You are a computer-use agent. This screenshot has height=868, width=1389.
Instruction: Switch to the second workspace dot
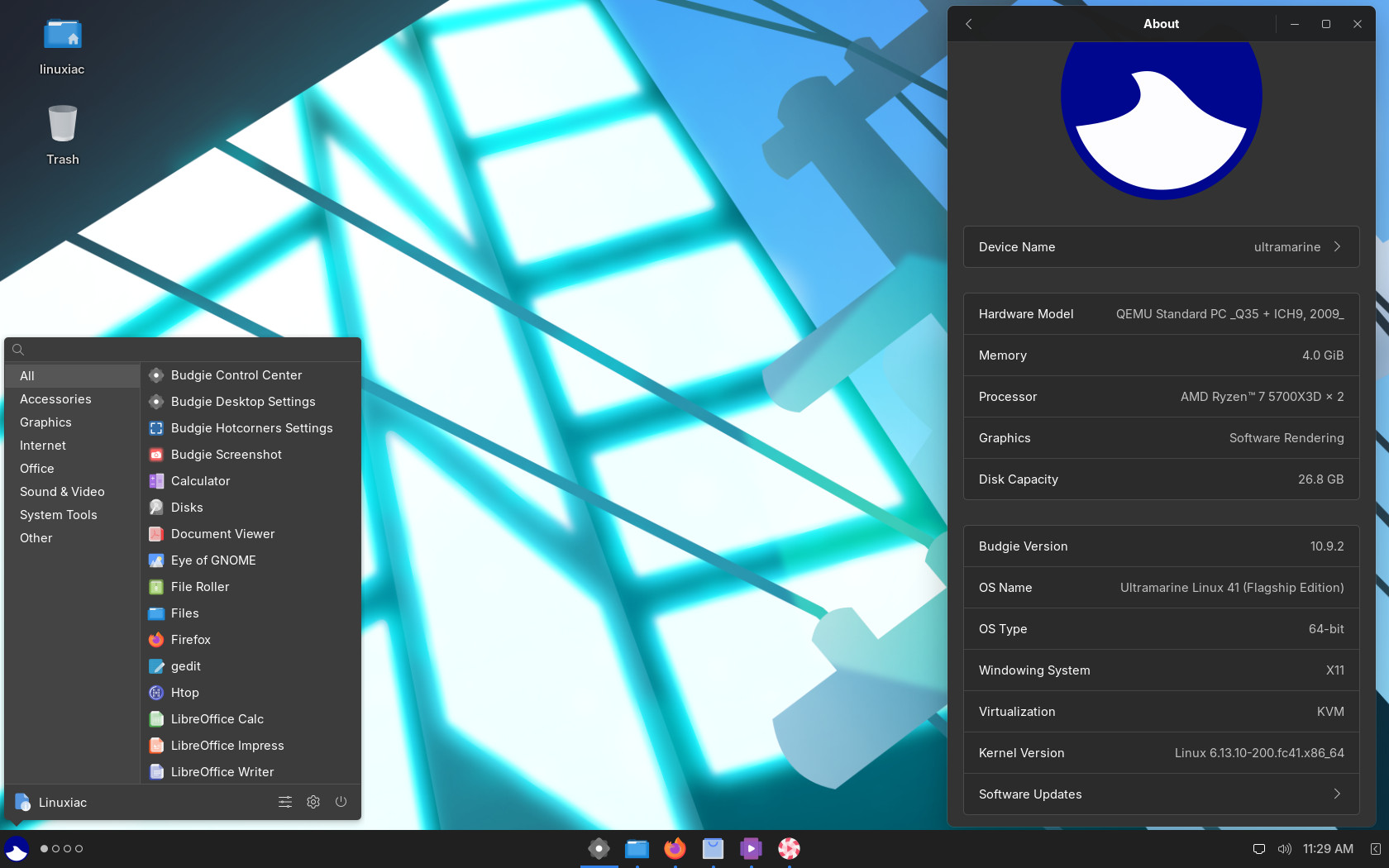pyautogui.click(x=56, y=849)
